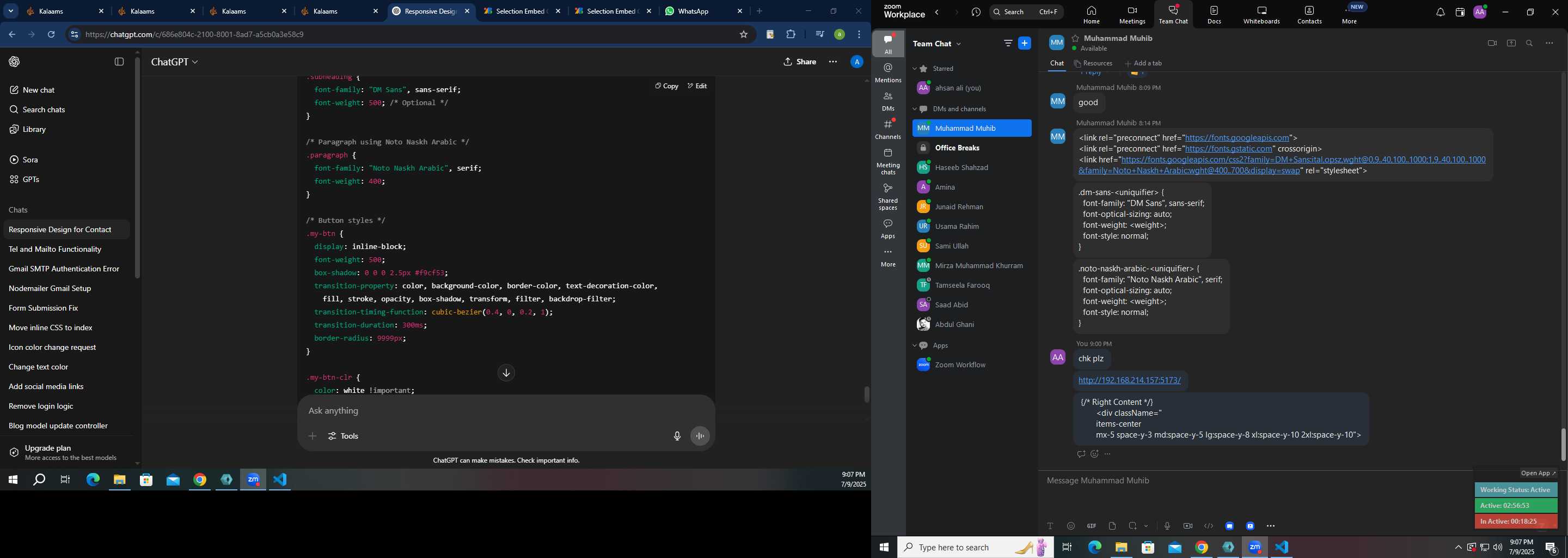Open the 192.168.214.157:5173 link in chat
The image size is (1568, 558).
pos(1129,380)
